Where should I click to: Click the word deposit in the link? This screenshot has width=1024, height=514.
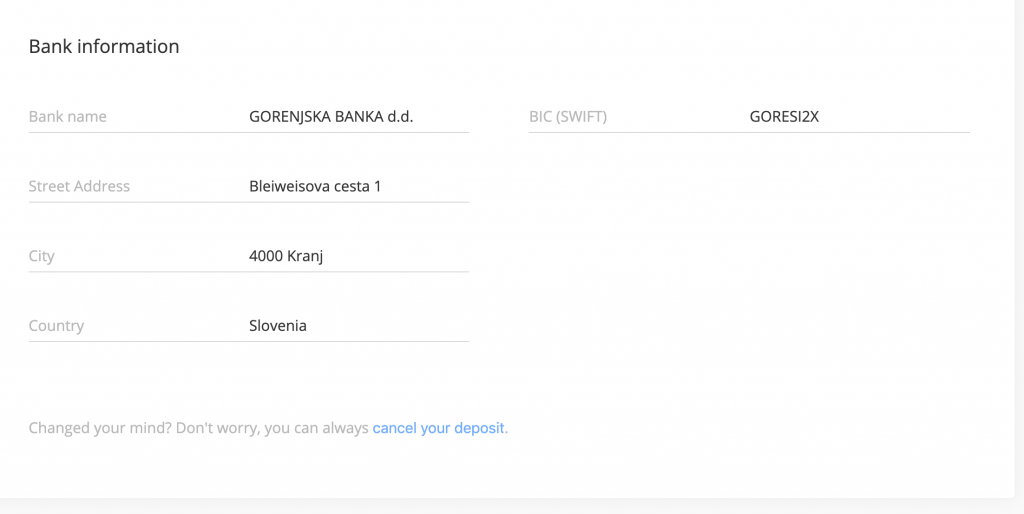click(x=479, y=428)
